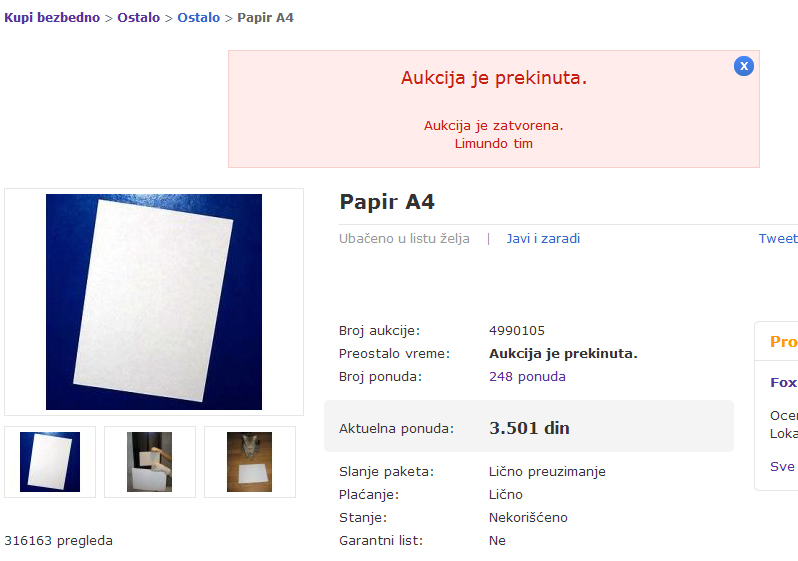Screen dimensions: 798x561
Task: View the thumbnail of paper on the floor
Action: [x=249, y=462]
